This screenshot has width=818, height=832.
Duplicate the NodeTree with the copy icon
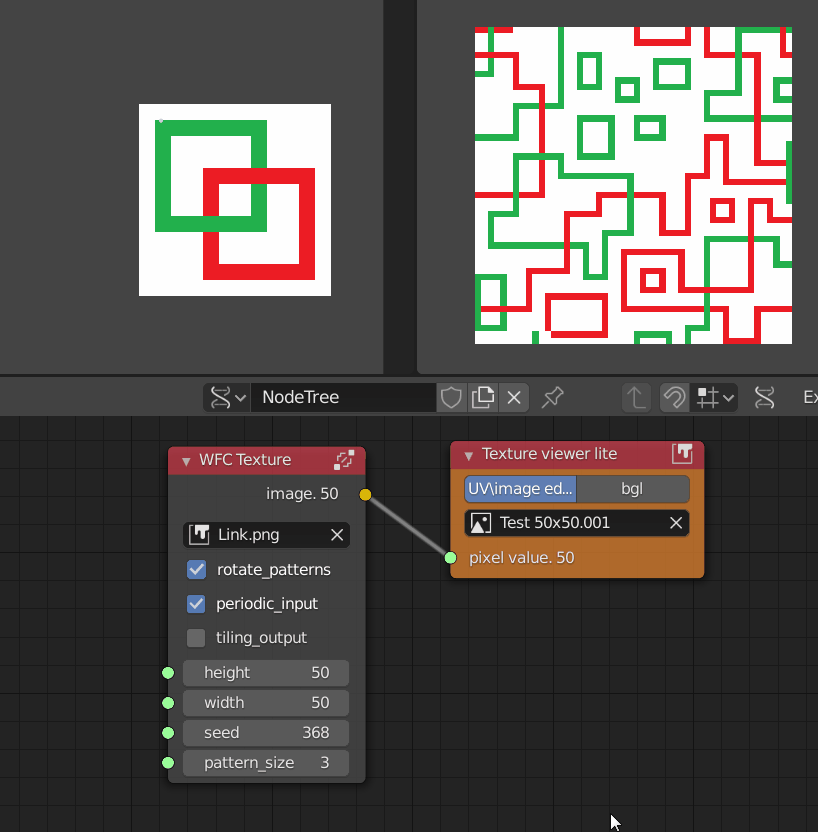tap(483, 397)
